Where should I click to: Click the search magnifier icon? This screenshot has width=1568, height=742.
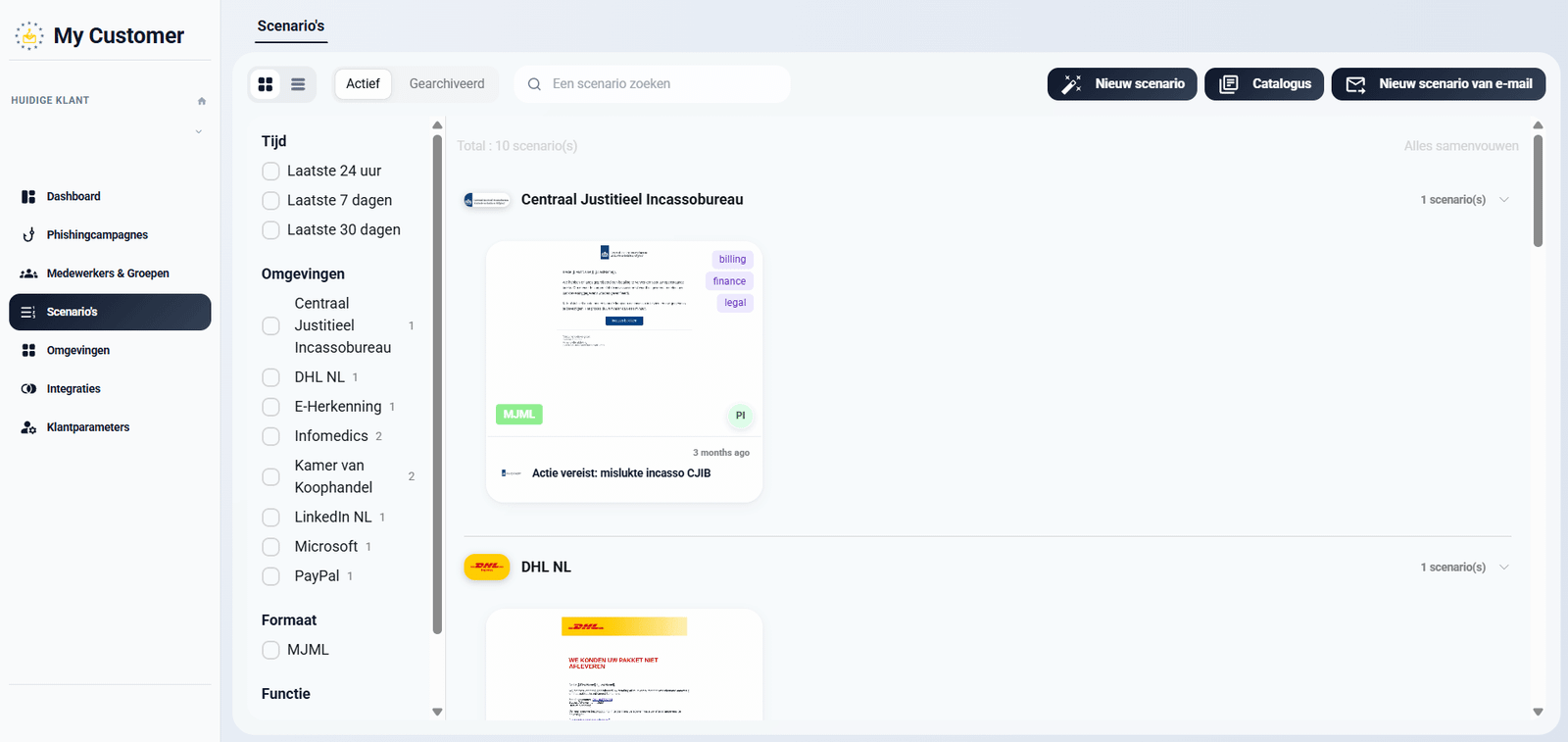click(534, 84)
